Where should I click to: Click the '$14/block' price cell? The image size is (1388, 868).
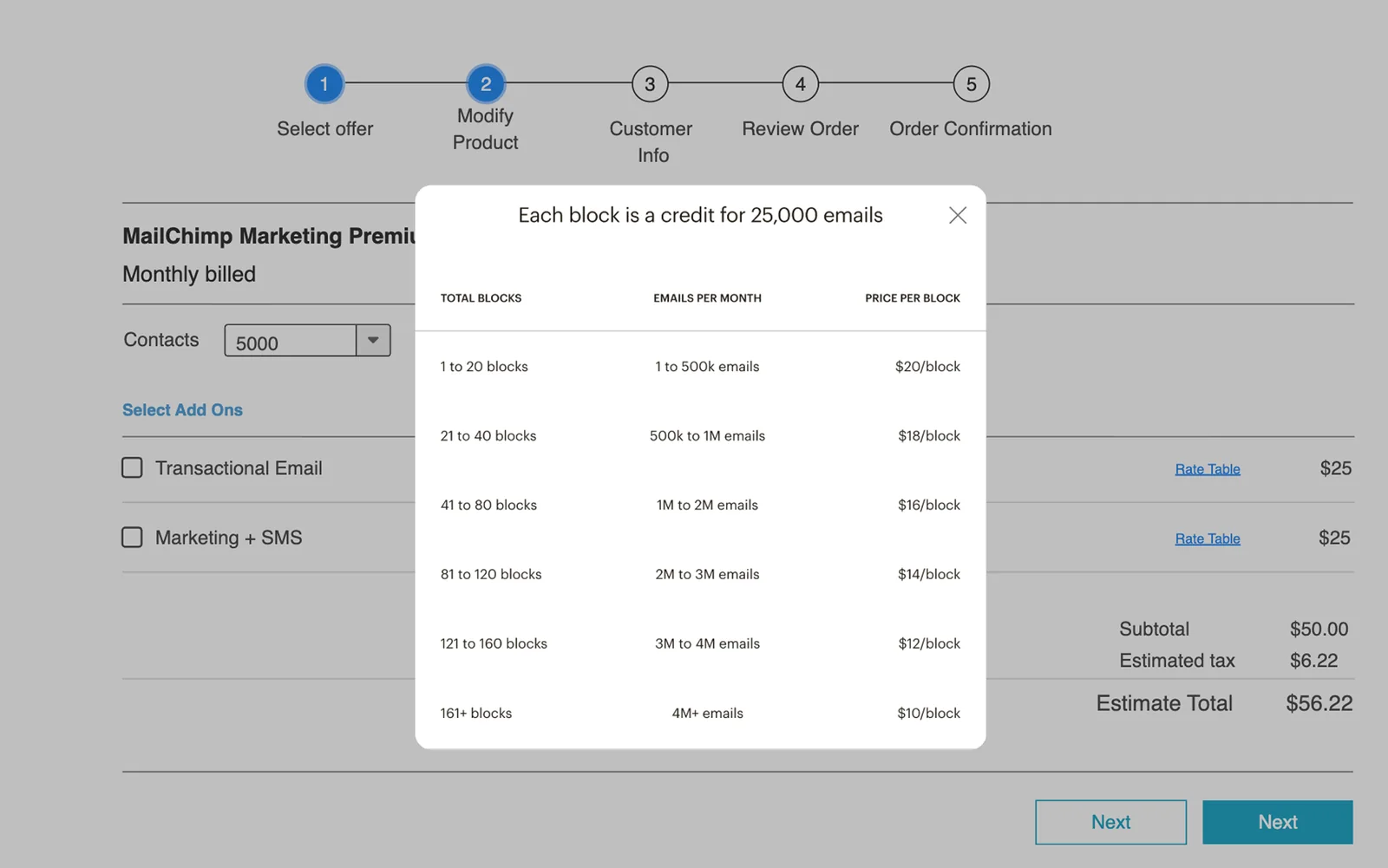[x=929, y=575]
